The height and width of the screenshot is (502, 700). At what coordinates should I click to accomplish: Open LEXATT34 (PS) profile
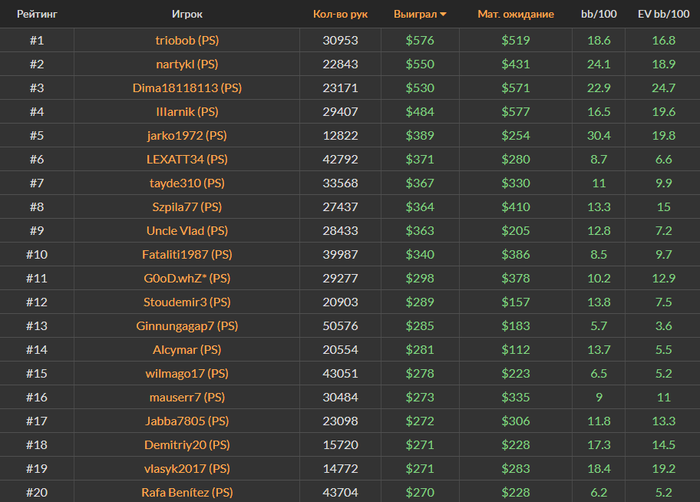pos(187,159)
